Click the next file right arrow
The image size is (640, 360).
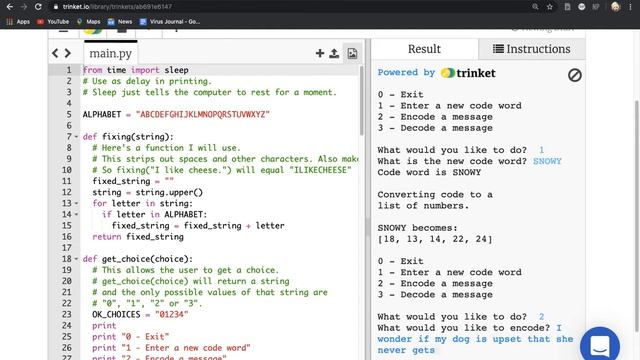tap(68, 53)
